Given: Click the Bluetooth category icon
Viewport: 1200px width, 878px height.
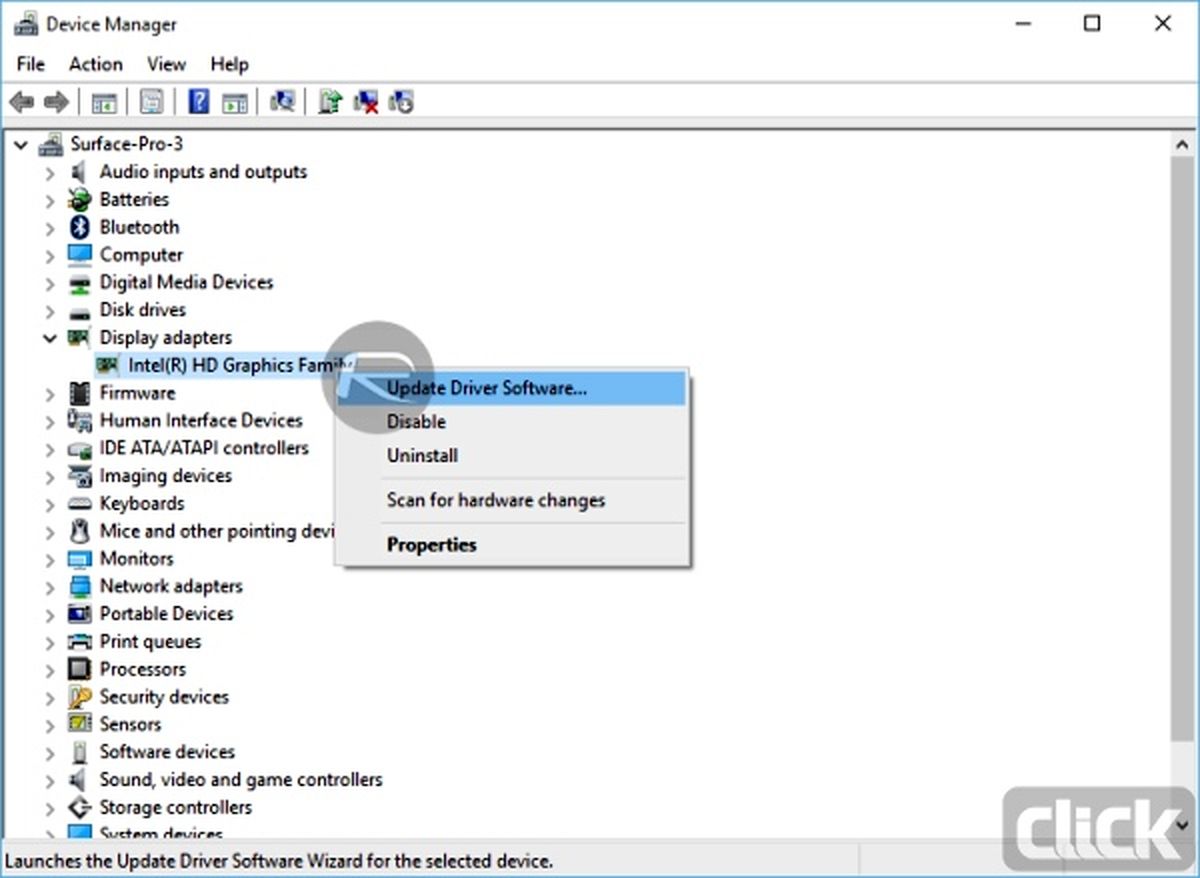Looking at the screenshot, I should pyautogui.click(x=80, y=227).
